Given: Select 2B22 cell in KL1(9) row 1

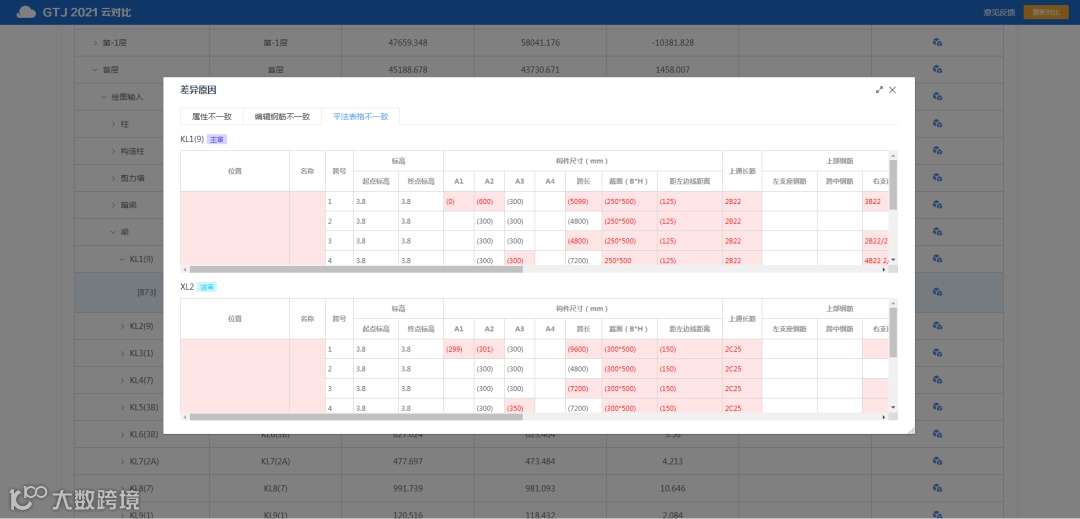Looking at the screenshot, I should (742, 202).
